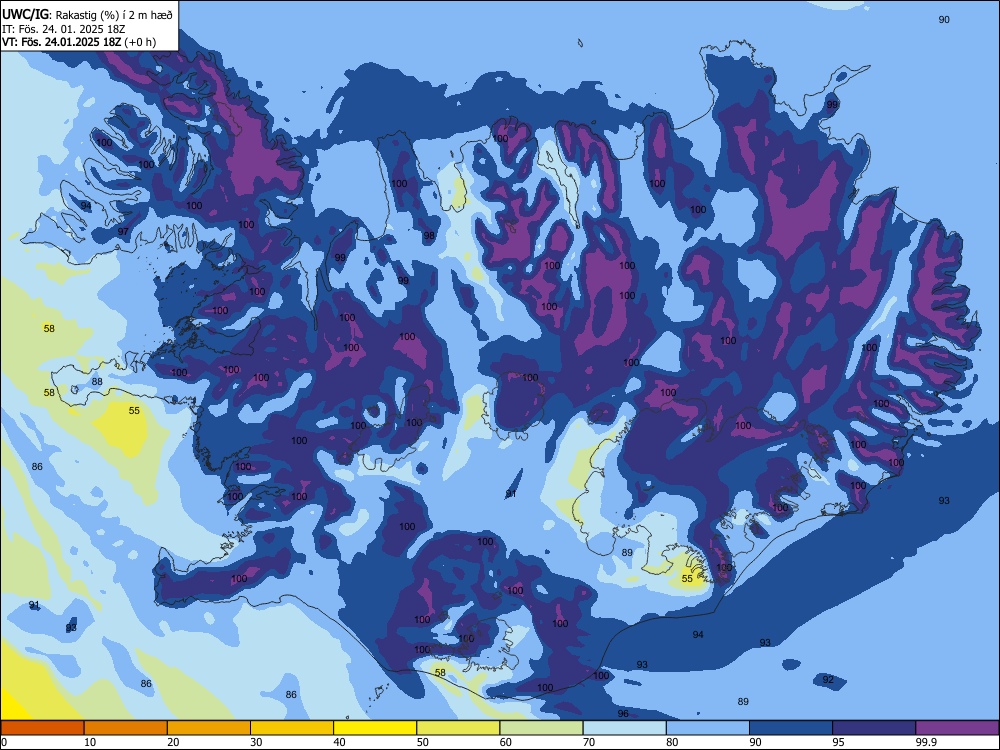Click the pale yellow 50–60 legend swatch

(x=458, y=728)
